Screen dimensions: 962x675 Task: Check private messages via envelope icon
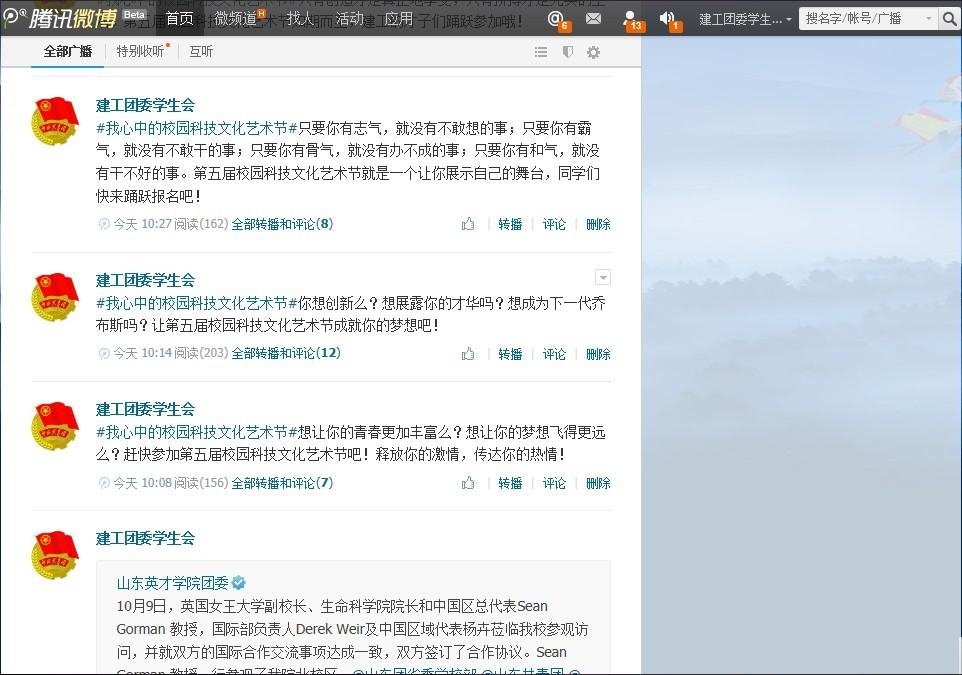pyautogui.click(x=593, y=17)
